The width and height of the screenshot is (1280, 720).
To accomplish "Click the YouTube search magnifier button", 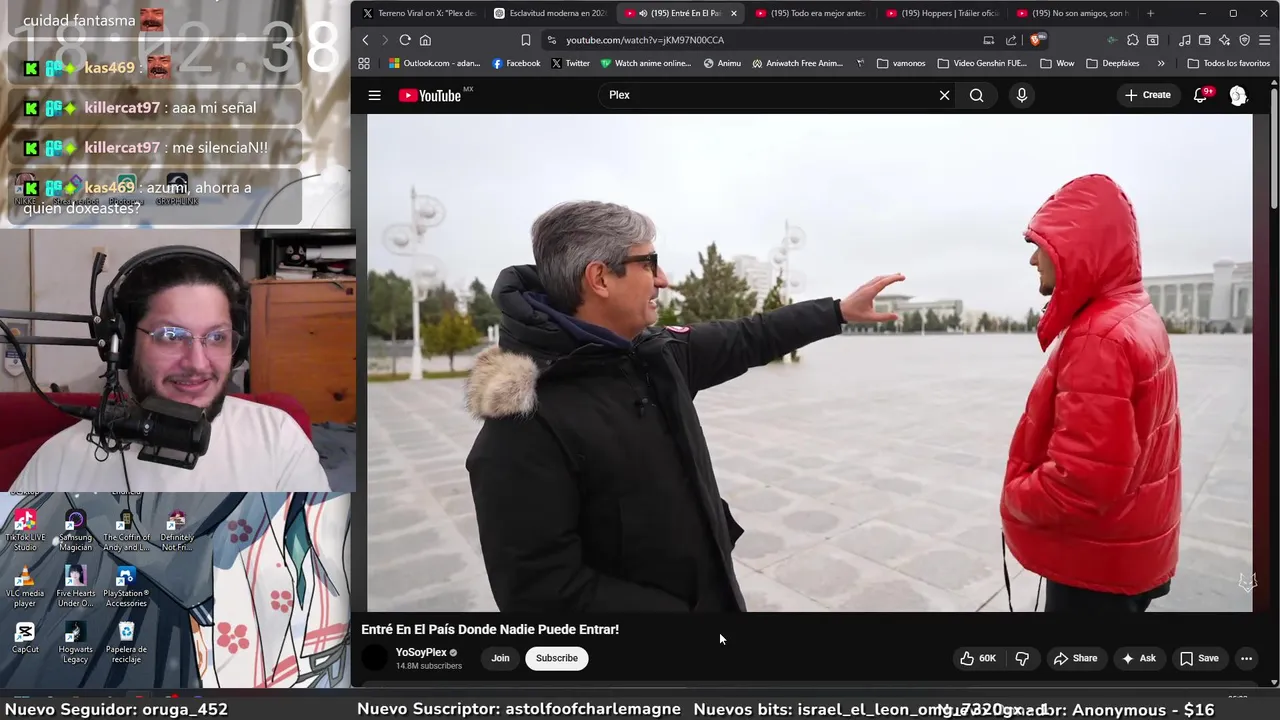I will 977,95.
